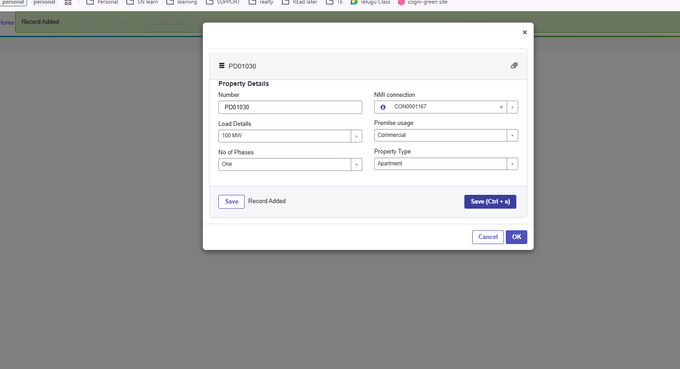This screenshot has height=369, width=680.
Task: Open the Telugu Class bookmark
Action: (371, 2)
